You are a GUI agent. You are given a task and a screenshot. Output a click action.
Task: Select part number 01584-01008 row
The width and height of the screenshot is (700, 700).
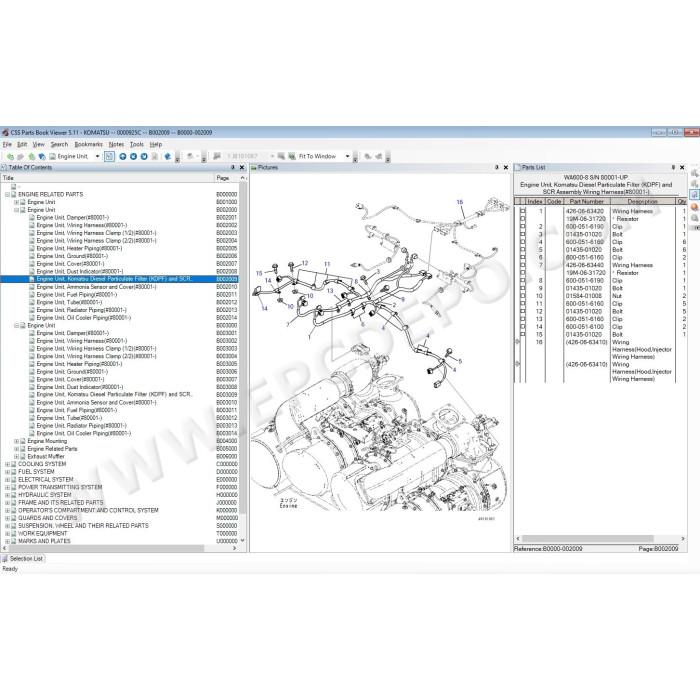pos(600,296)
